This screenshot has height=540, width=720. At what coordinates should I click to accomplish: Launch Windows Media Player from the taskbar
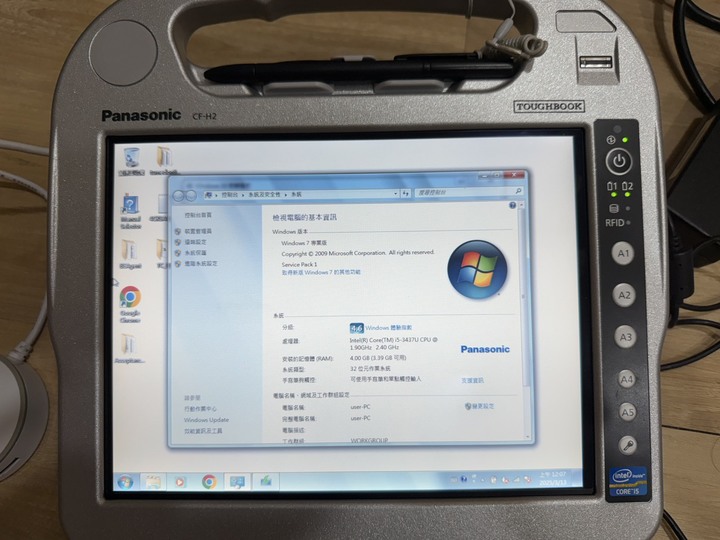[x=180, y=482]
